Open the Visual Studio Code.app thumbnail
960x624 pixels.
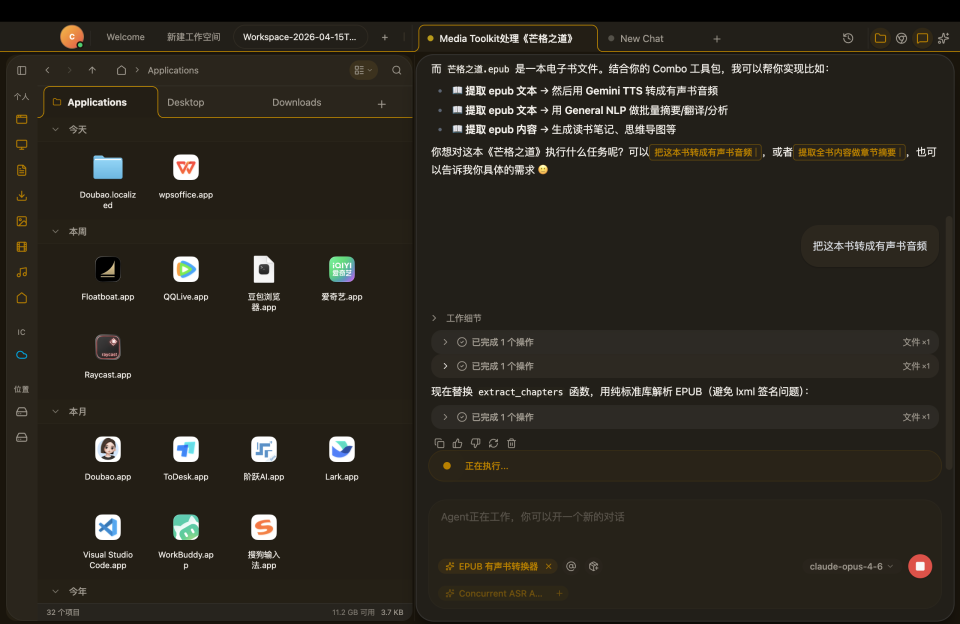point(107,527)
